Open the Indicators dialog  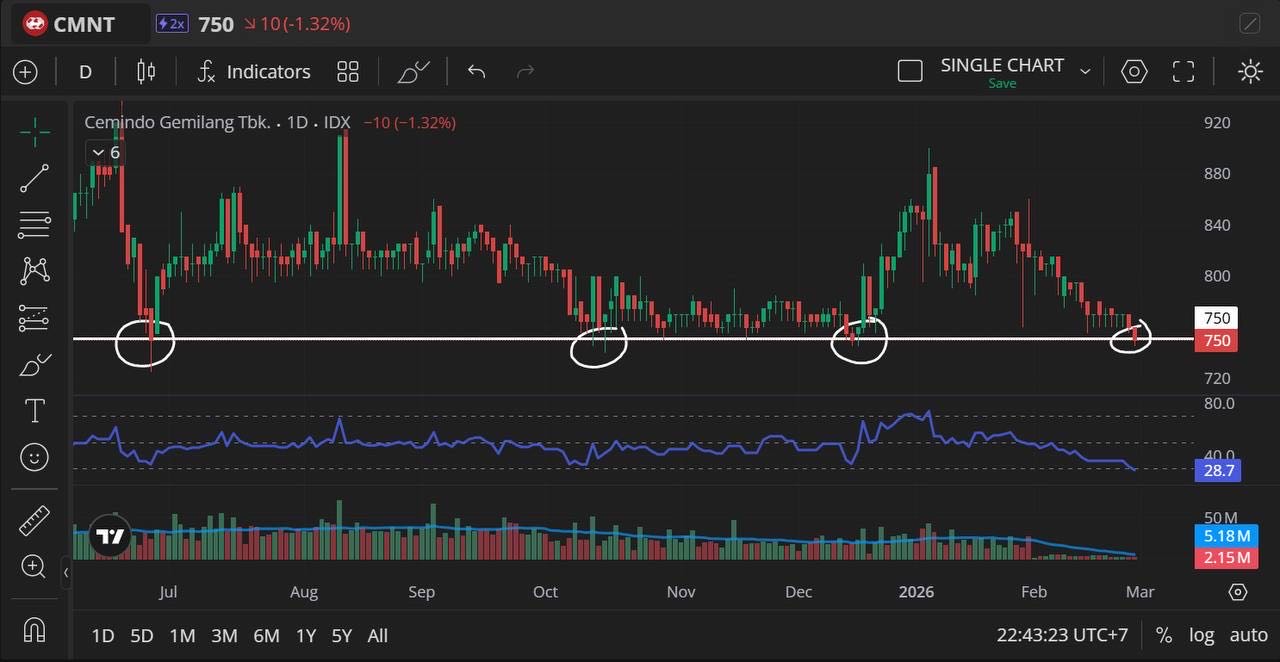(254, 72)
